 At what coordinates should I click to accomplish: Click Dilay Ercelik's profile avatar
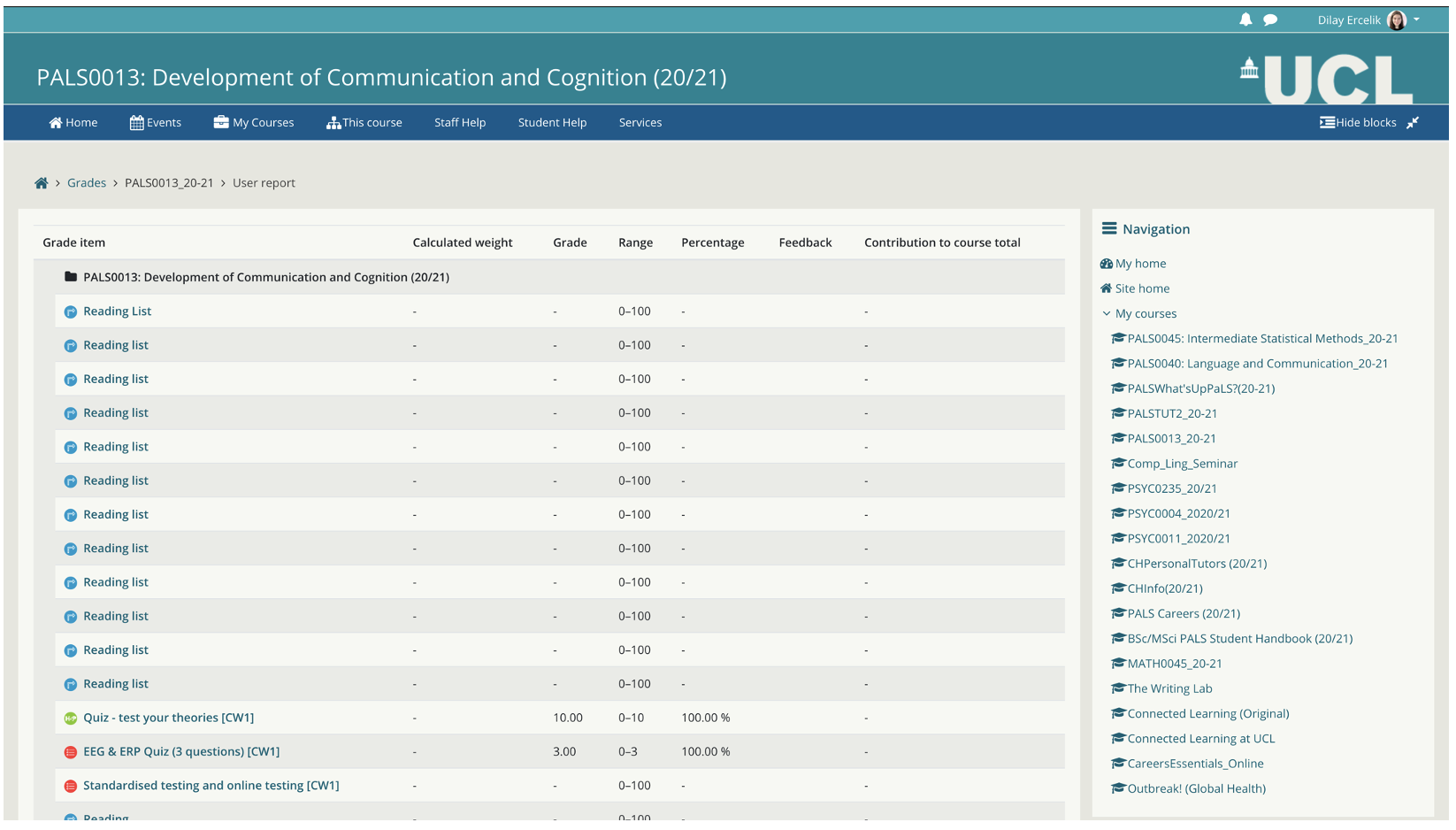[x=1397, y=19]
